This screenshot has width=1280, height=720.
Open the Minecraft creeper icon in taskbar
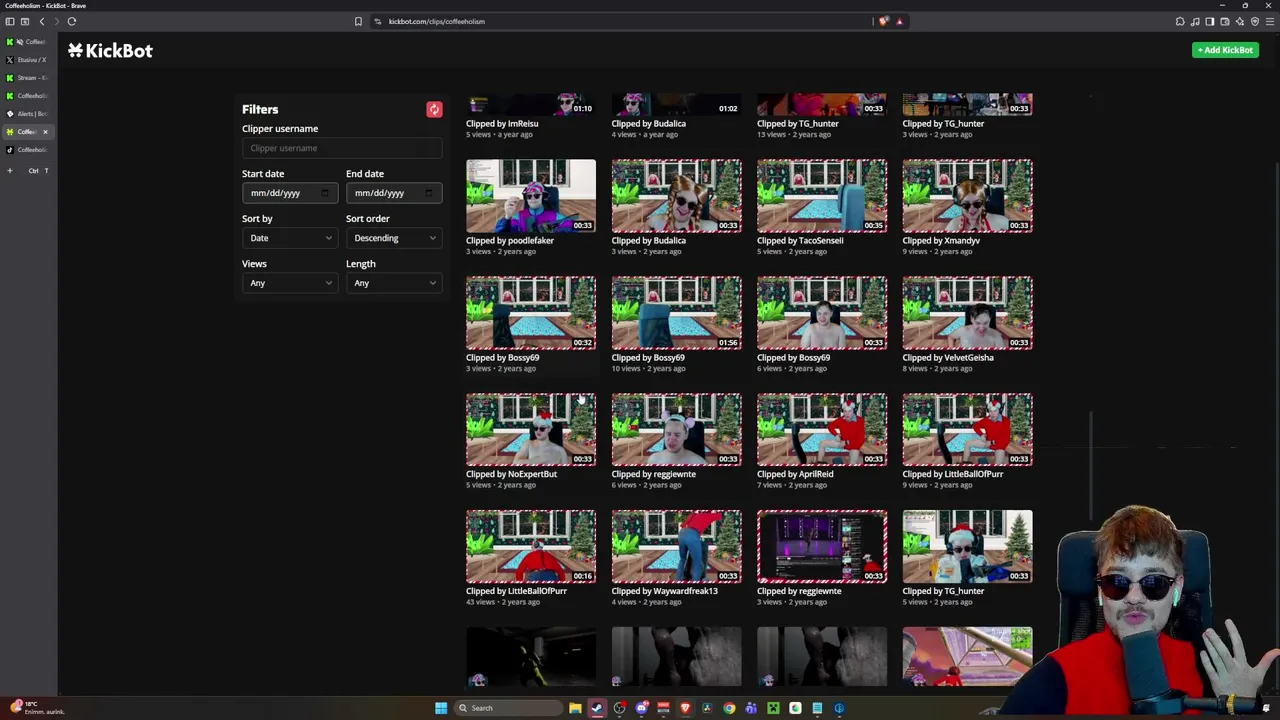point(773,708)
